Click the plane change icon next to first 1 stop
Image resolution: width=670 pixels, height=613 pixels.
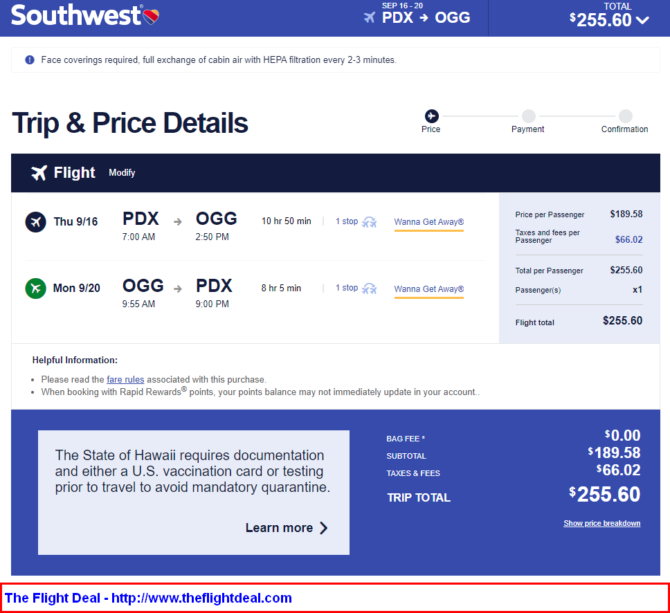[370, 222]
